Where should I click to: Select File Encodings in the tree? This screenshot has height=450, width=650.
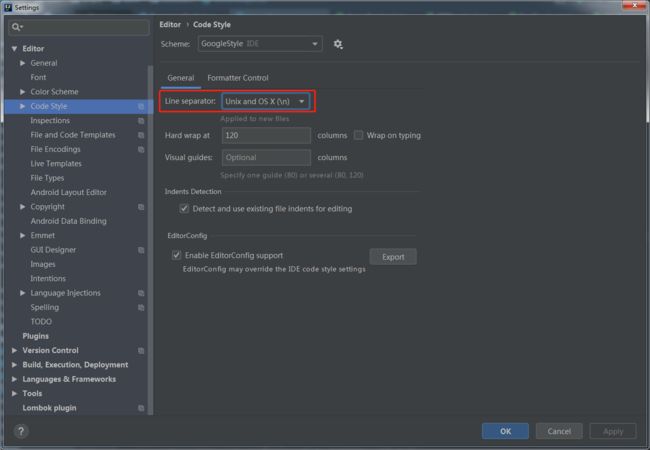click(56, 149)
